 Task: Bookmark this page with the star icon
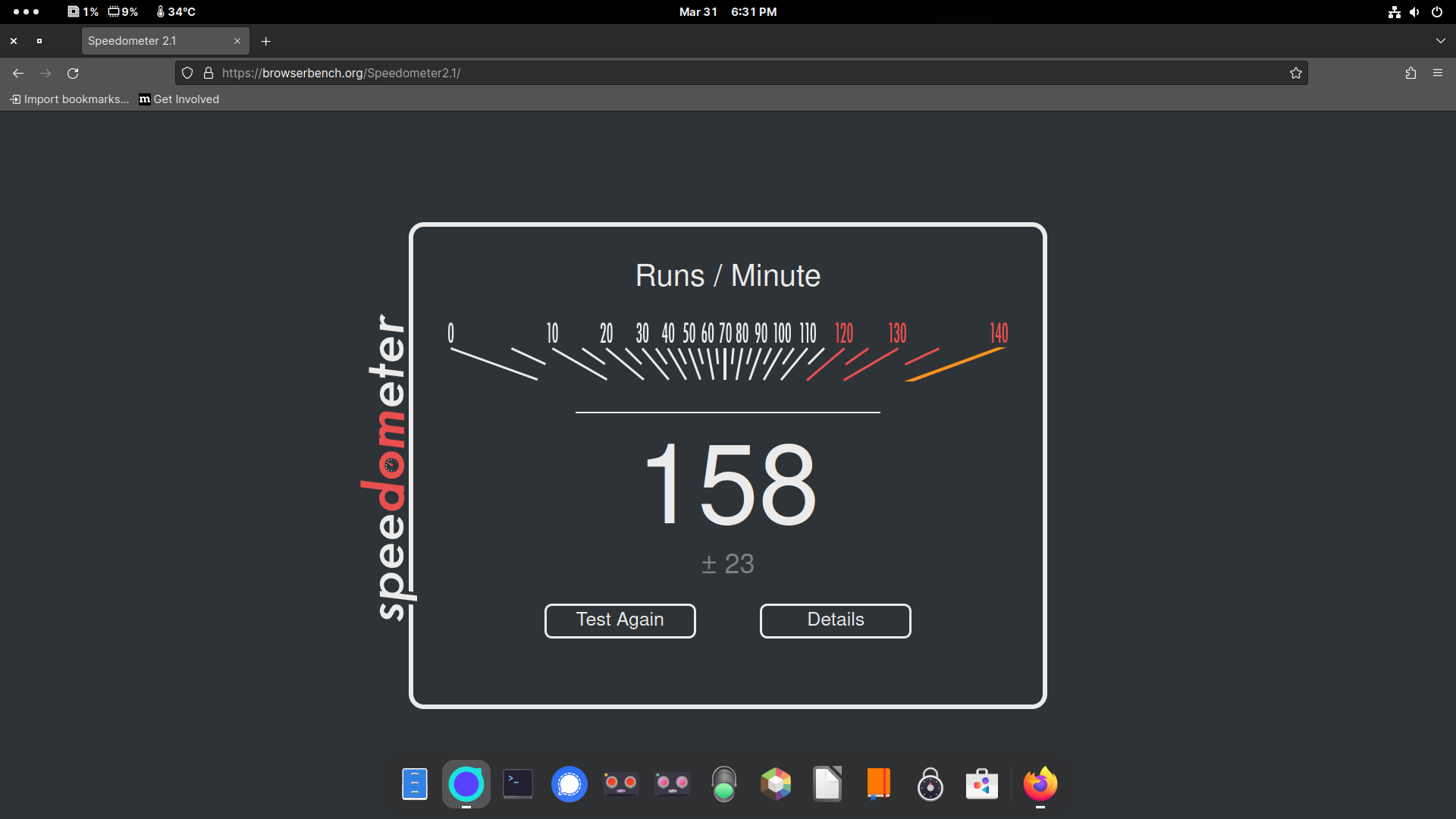tap(1296, 73)
